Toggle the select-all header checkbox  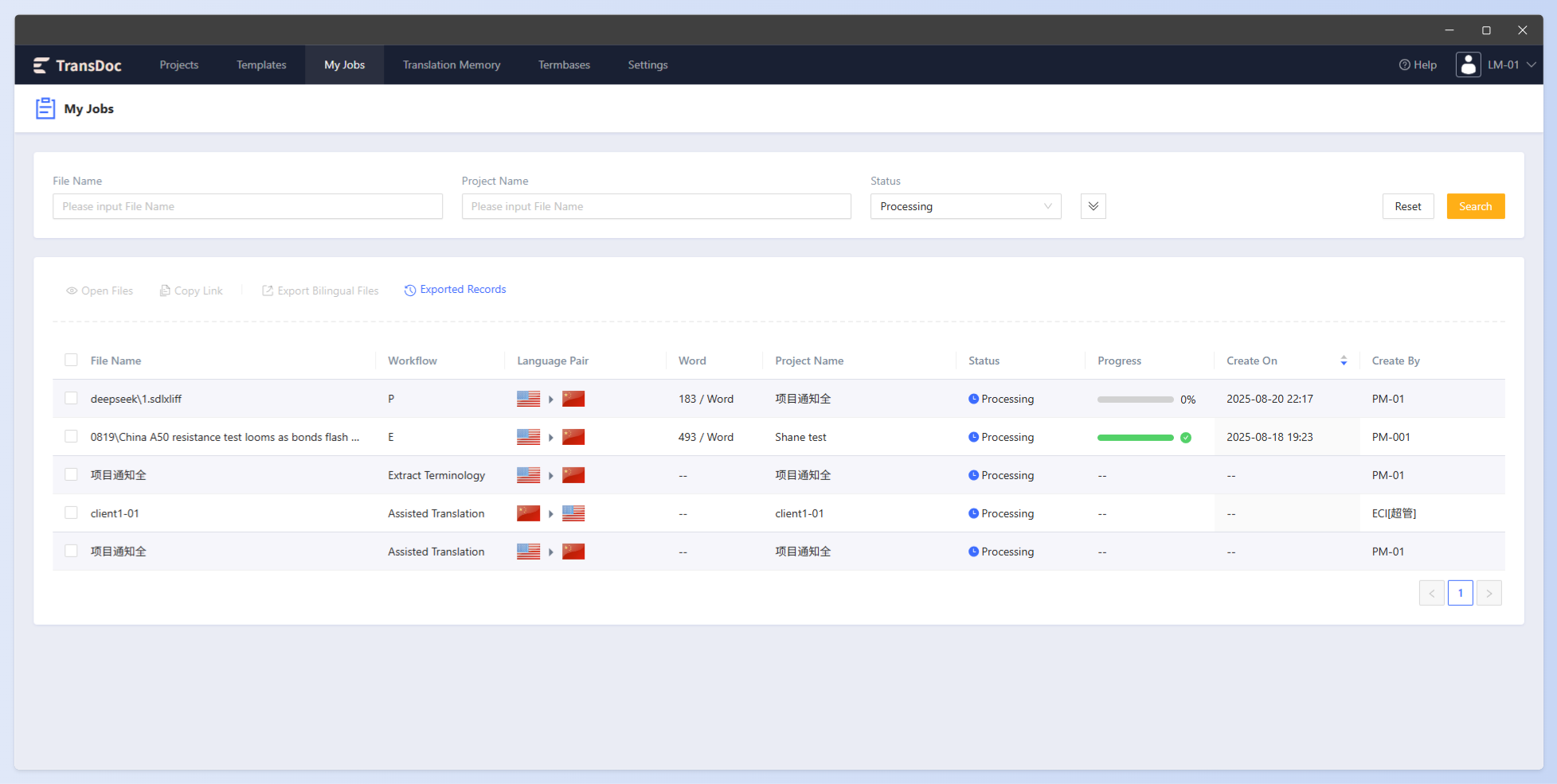point(71,360)
